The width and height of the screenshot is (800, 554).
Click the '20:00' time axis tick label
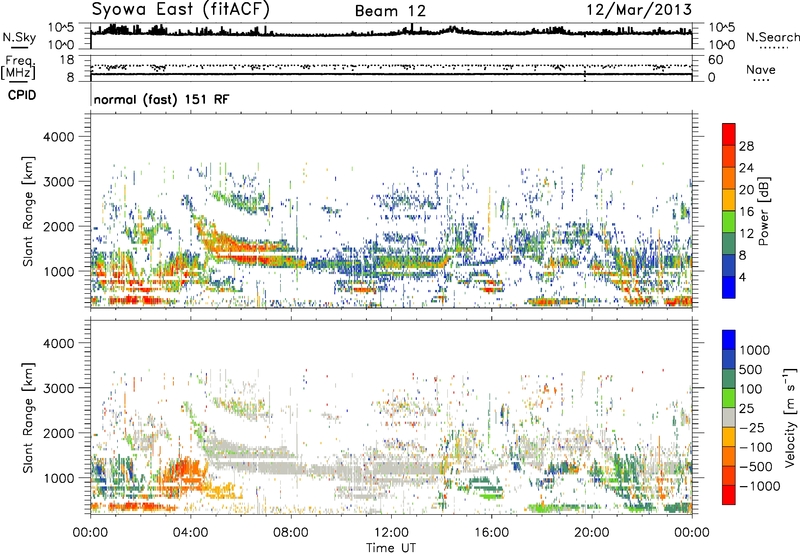592,533
